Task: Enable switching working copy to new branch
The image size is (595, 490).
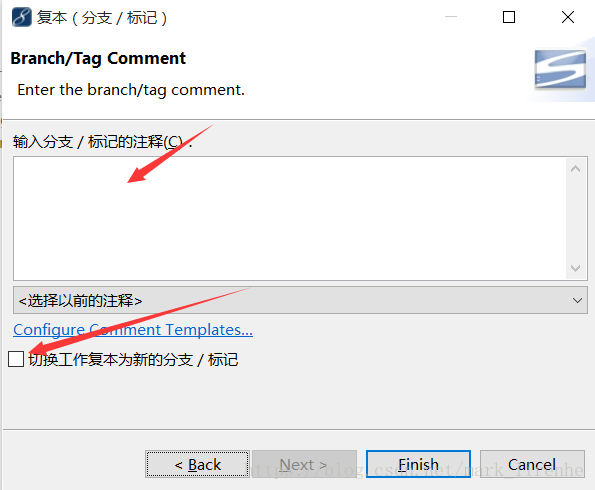Action: (16, 359)
